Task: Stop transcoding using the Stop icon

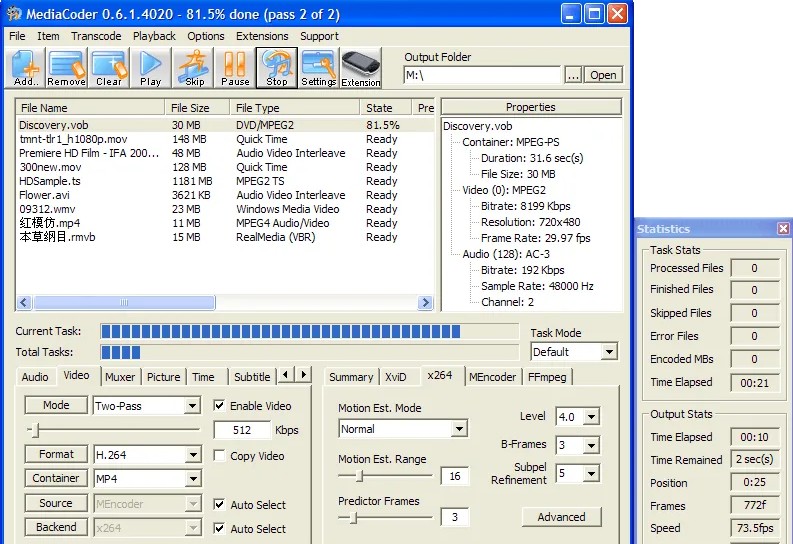Action: 277,68
